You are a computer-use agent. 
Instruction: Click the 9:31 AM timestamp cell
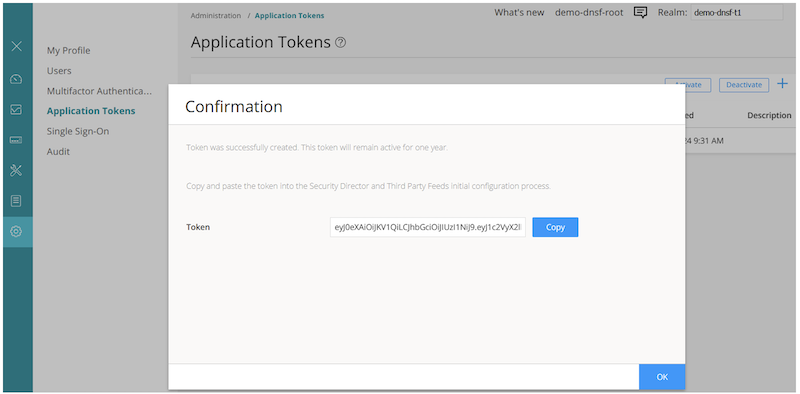pos(704,141)
